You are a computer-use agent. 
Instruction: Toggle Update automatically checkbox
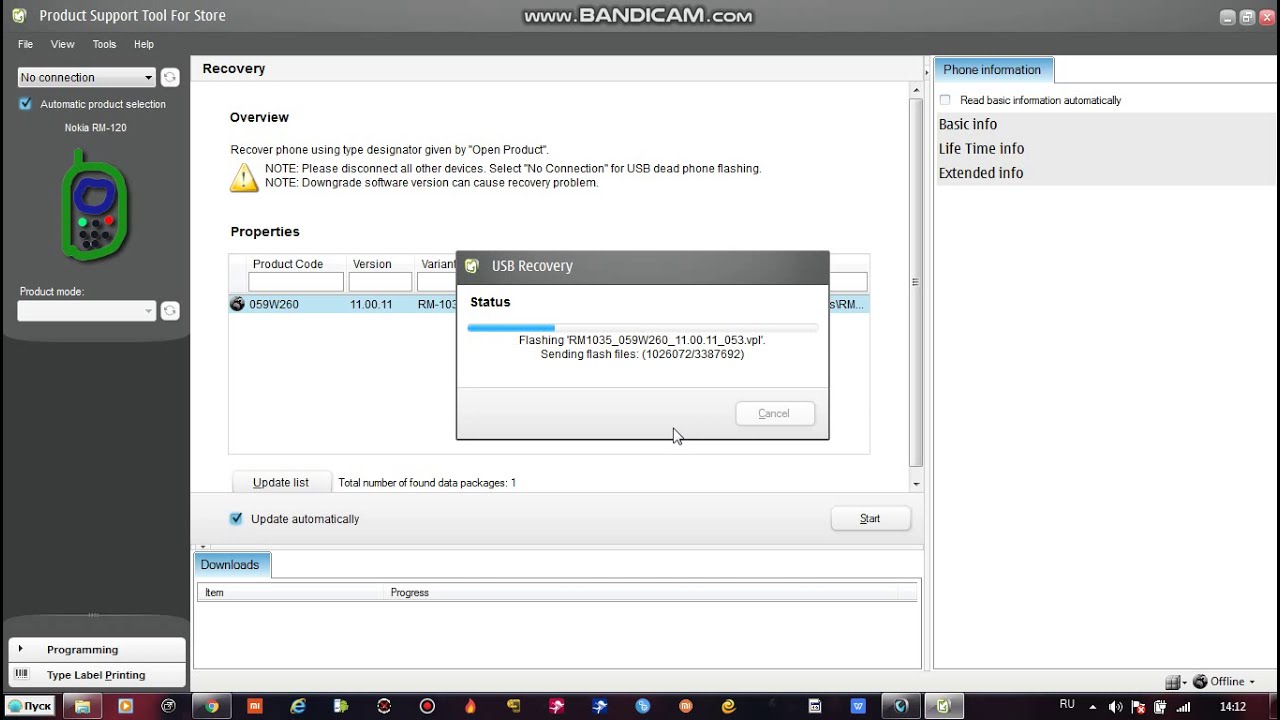click(x=236, y=519)
